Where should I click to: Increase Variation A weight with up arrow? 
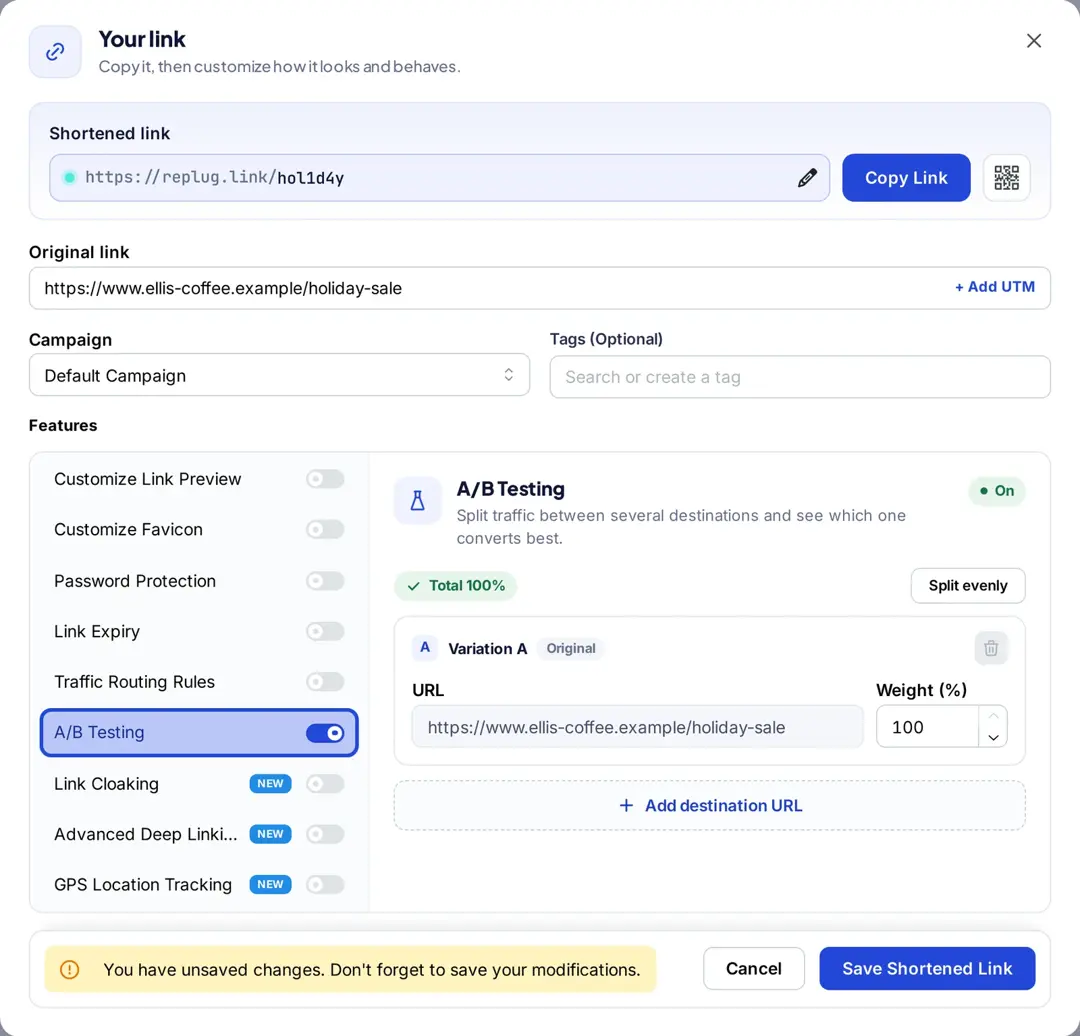993,716
